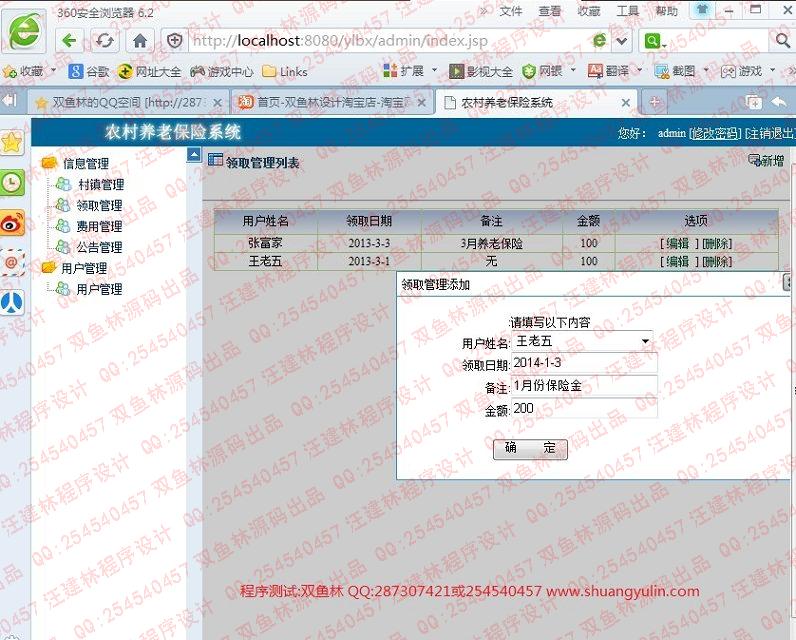The width and height of the screenshot is (796, 640).
Task: Open a new tab with plus button
Action: (x=654, y=103)
